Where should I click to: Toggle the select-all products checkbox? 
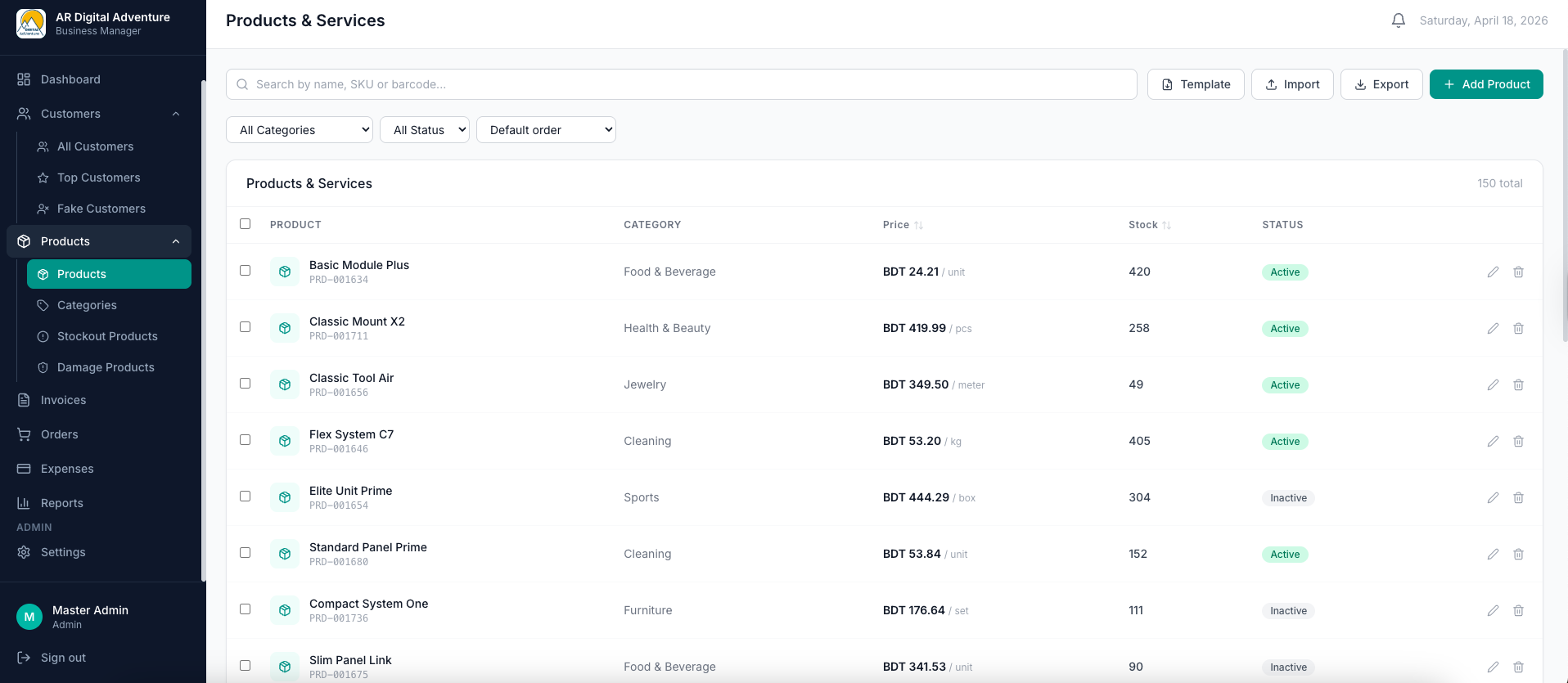[245, 223]
